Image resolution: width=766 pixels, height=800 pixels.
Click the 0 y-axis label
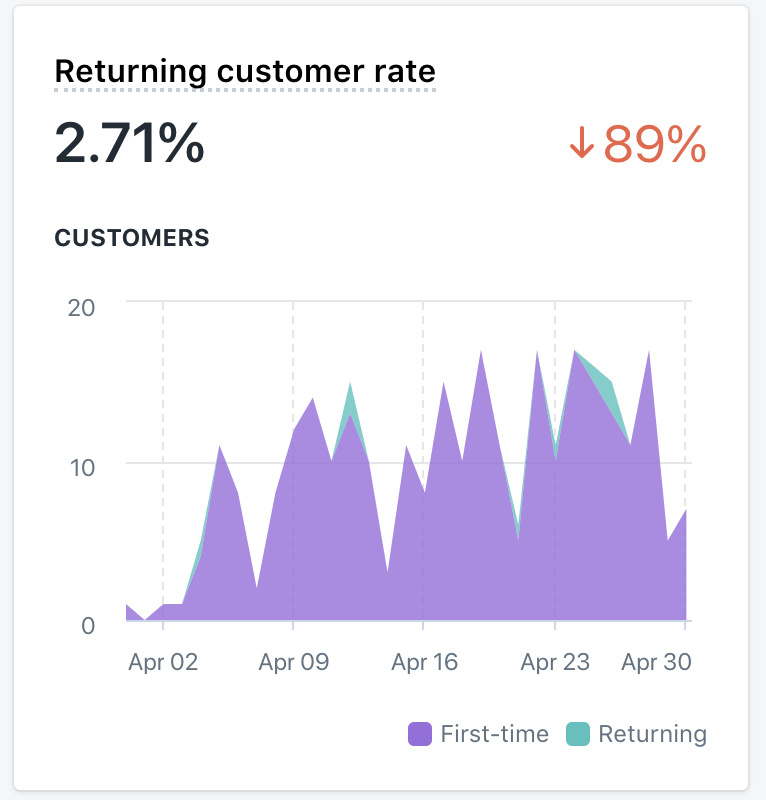[87, 626]
